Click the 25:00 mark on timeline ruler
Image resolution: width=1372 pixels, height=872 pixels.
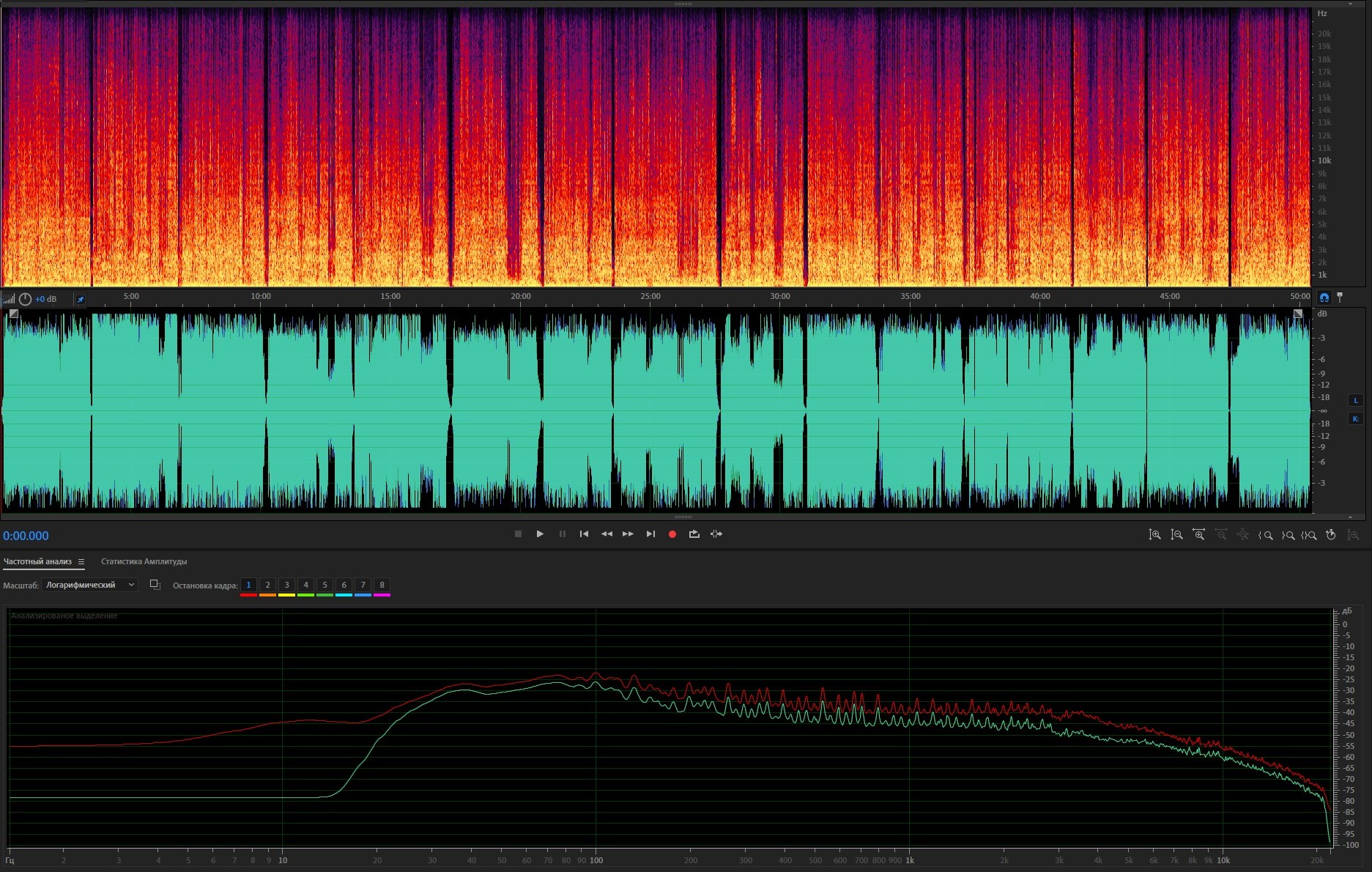[650, 296]
